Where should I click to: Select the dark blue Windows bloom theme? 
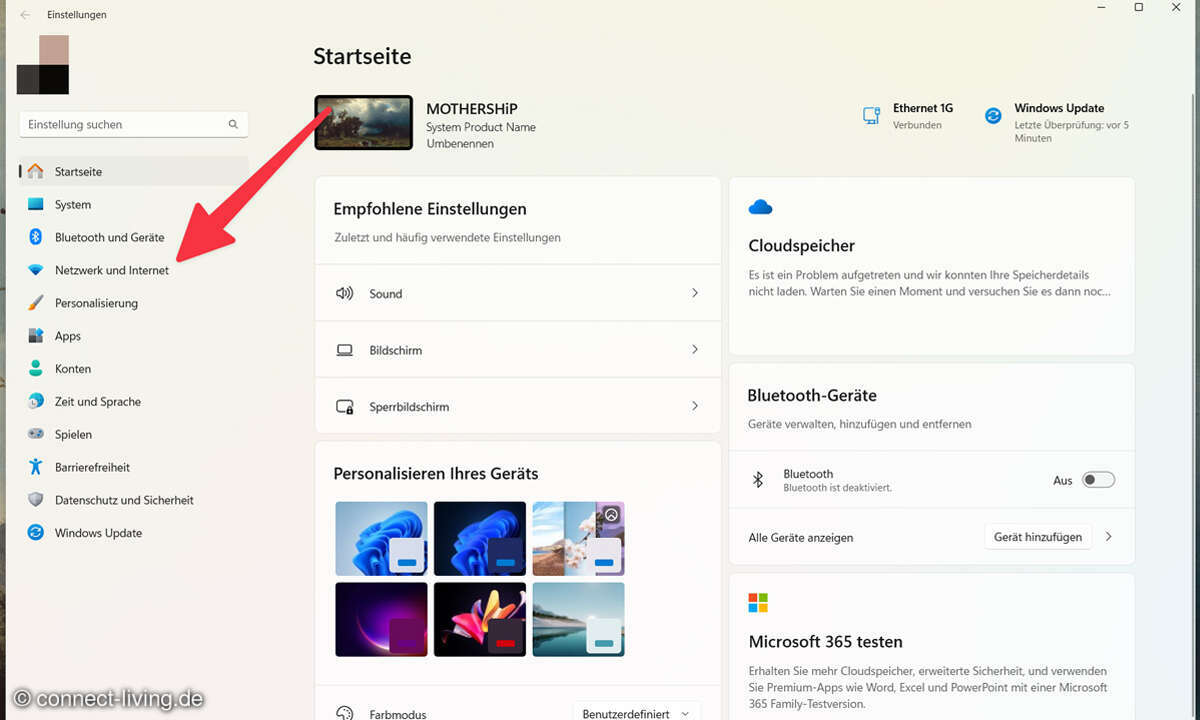click(x=480, y=538)
